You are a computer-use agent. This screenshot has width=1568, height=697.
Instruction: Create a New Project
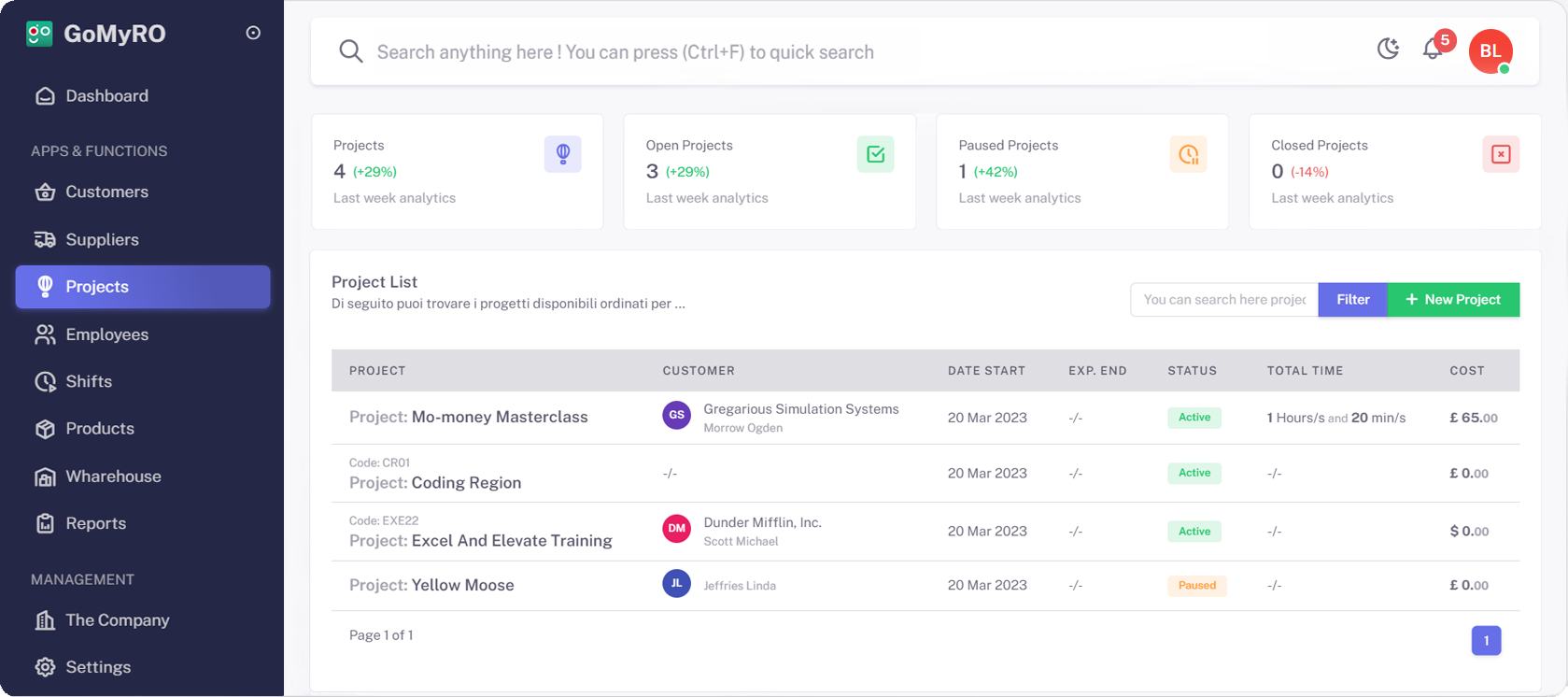point(1452,300)
